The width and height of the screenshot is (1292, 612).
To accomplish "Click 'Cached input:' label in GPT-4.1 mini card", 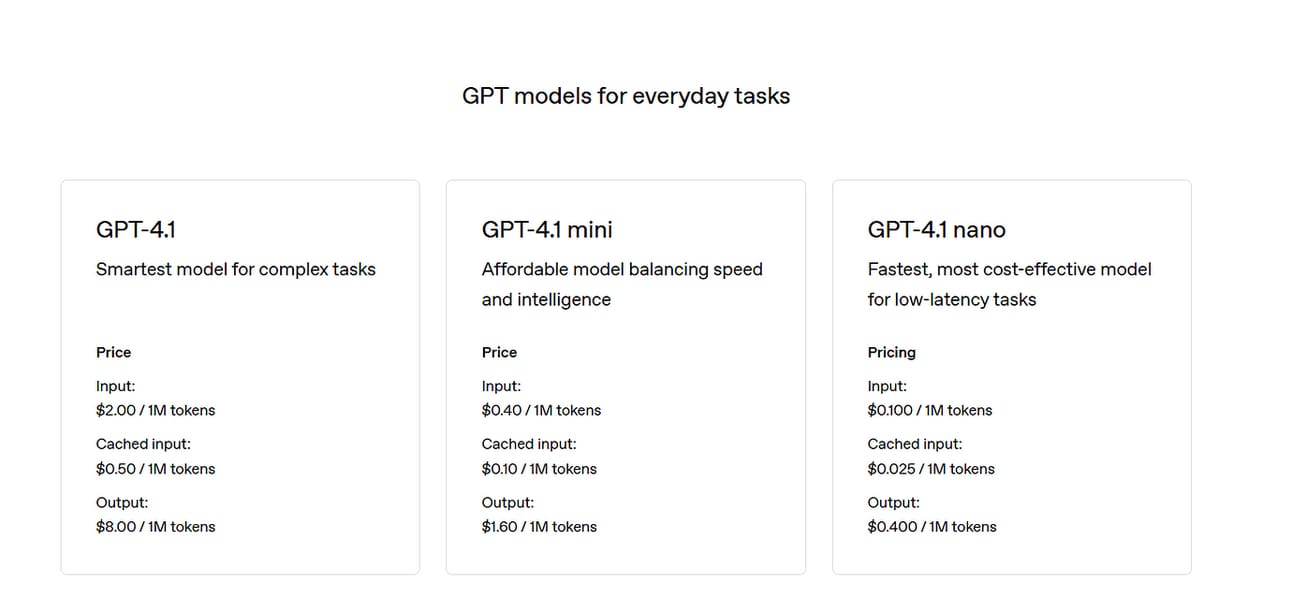I will pos(528,443).
